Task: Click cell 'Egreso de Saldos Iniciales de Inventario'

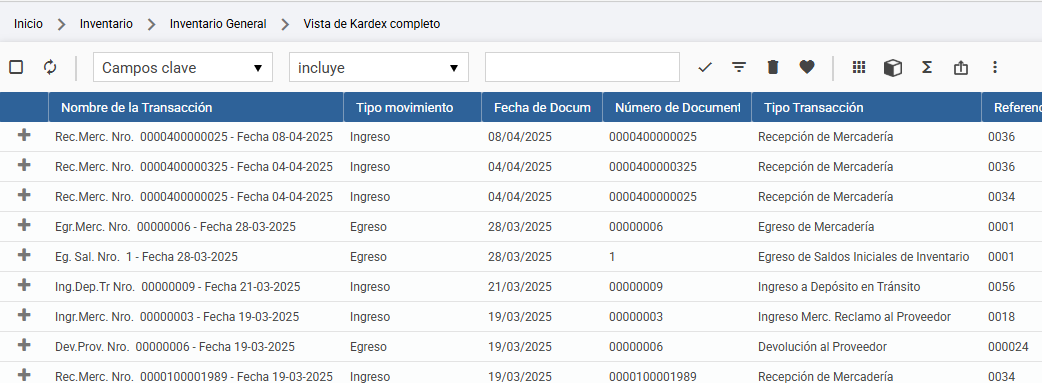Action: tap(863, 257)
